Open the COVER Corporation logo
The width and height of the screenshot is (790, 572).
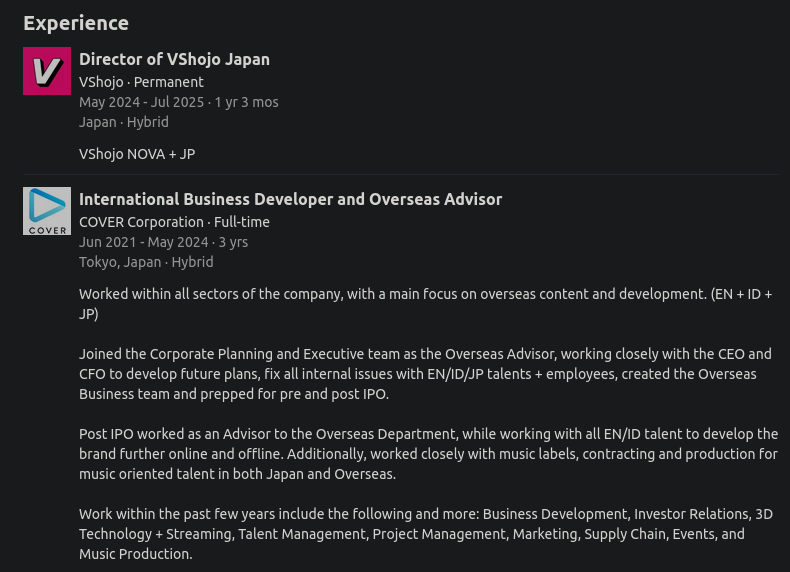(x=47, y=211)
